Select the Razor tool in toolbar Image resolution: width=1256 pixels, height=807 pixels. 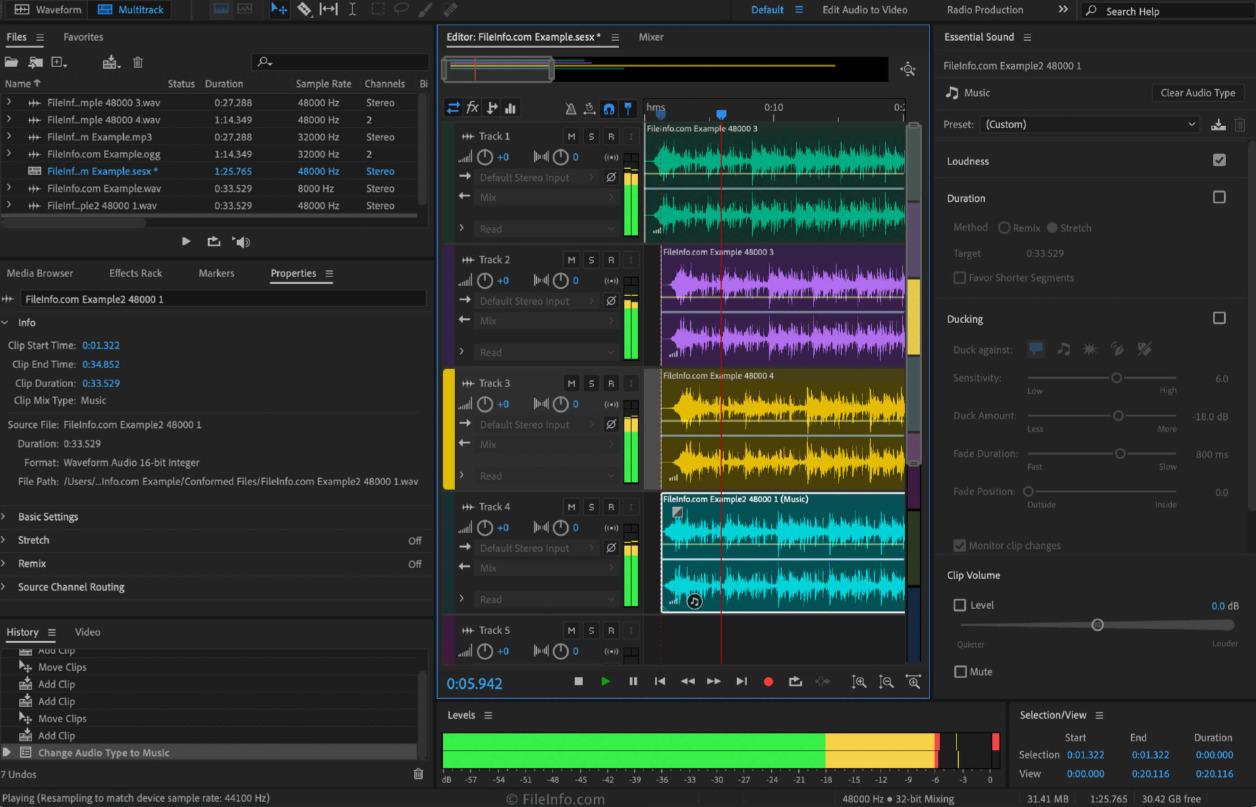pos(305,10)
